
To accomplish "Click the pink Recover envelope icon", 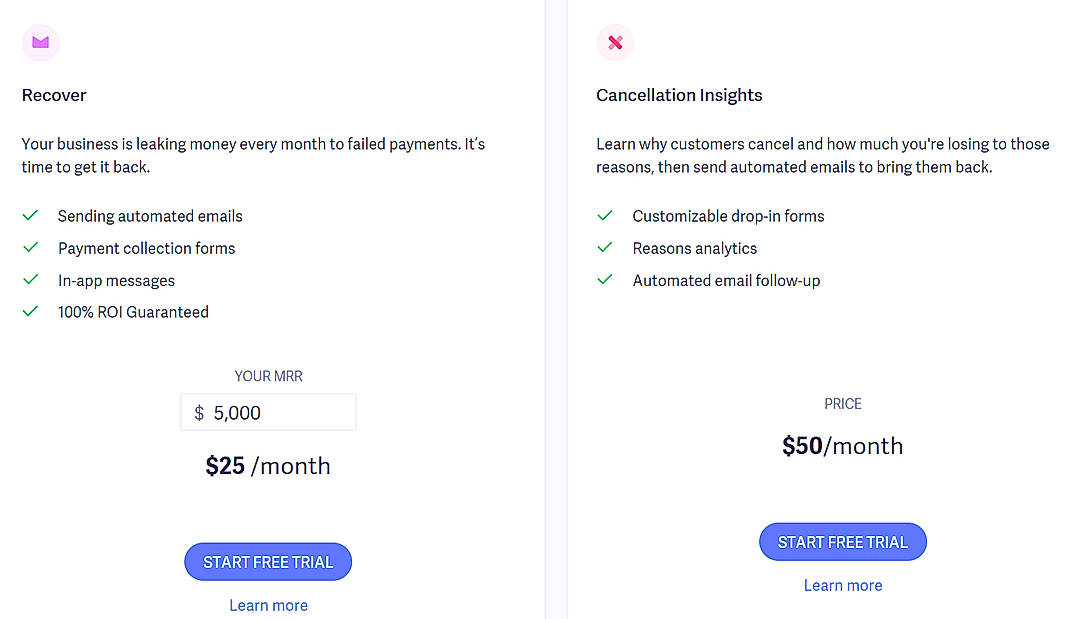I will coord(40,42).
